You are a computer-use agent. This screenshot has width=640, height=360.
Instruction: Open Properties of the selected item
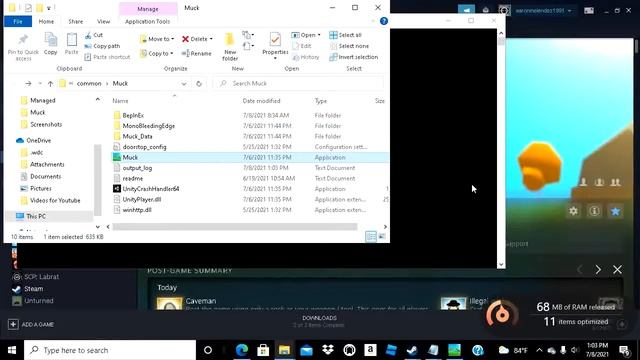[275, 46]
